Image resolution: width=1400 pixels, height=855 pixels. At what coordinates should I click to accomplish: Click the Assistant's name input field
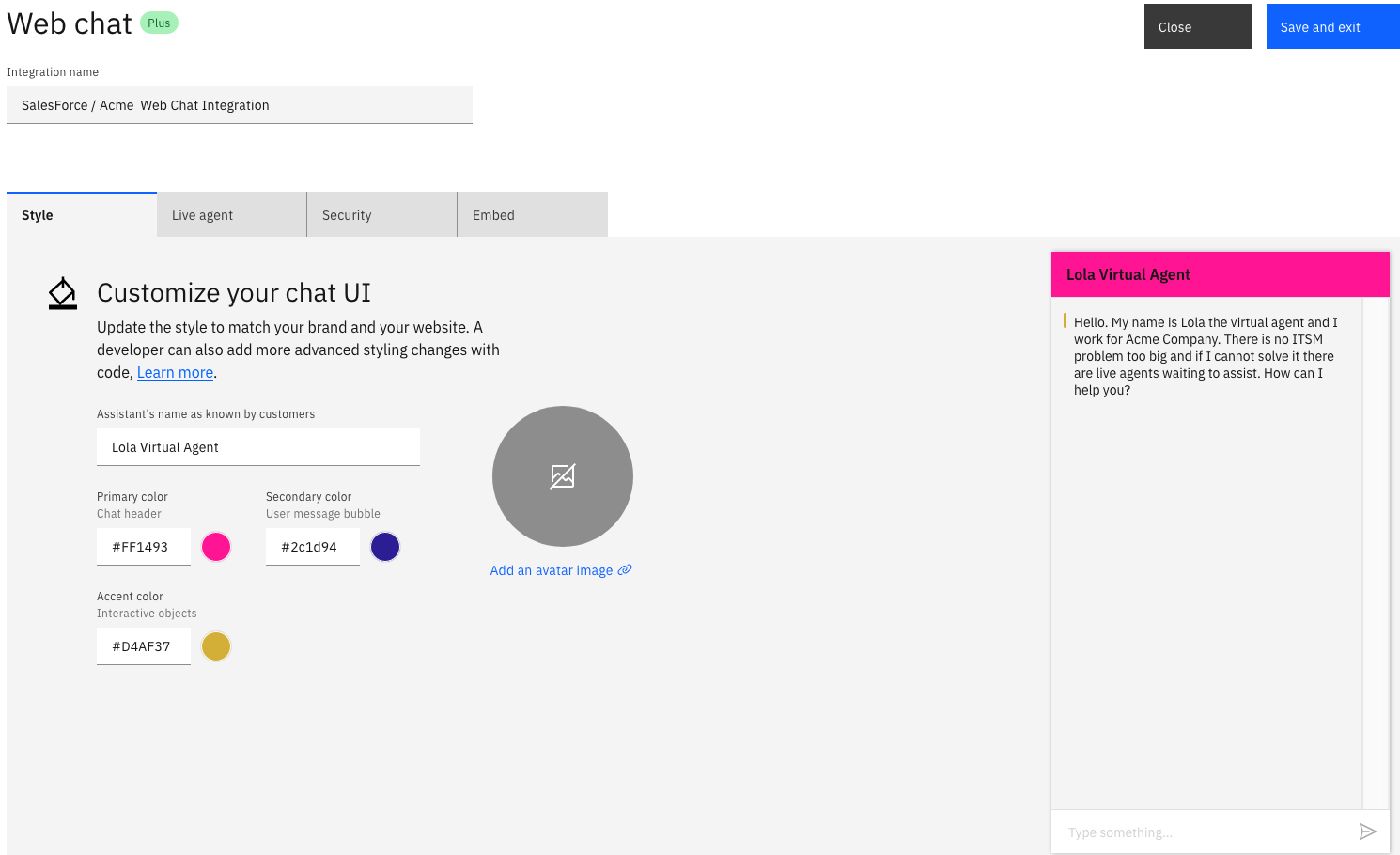[258, 447]
